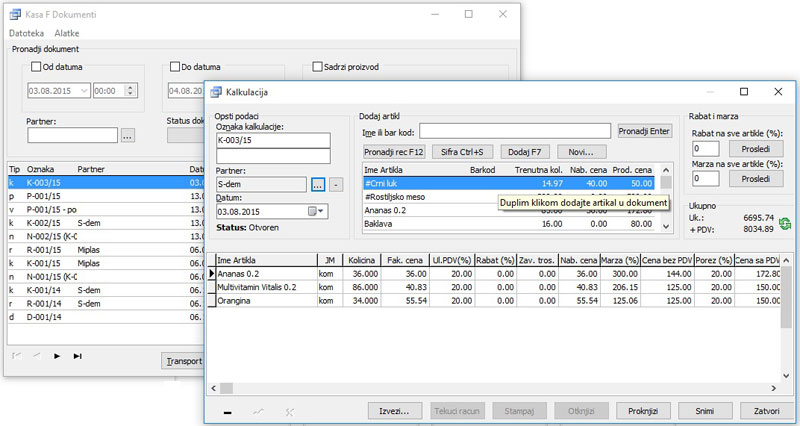Select the Baklava article row
800x426 pixels.
click(x=509, y=223)
